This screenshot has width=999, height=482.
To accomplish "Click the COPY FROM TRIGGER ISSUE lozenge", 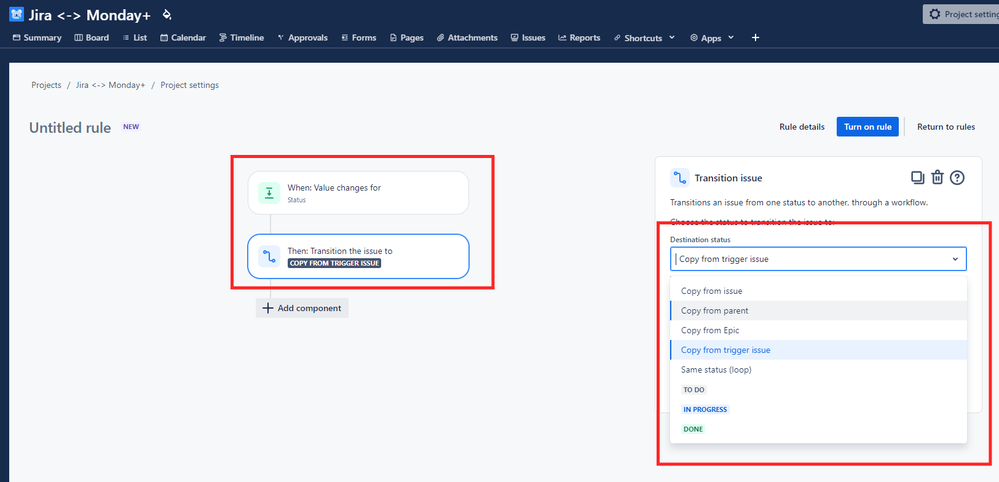I will click(334, 263).
